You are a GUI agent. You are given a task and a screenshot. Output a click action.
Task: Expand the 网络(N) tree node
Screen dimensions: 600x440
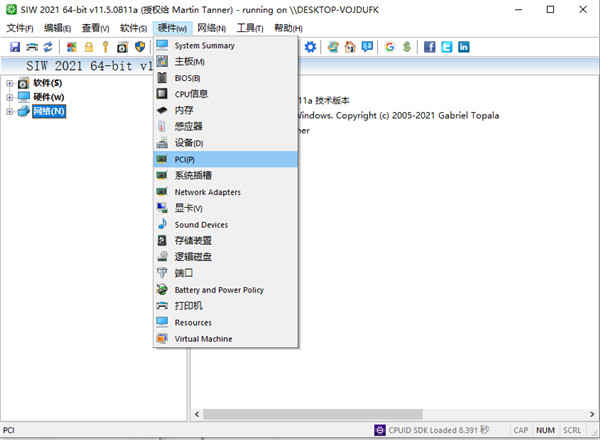[x=10, y=111]
